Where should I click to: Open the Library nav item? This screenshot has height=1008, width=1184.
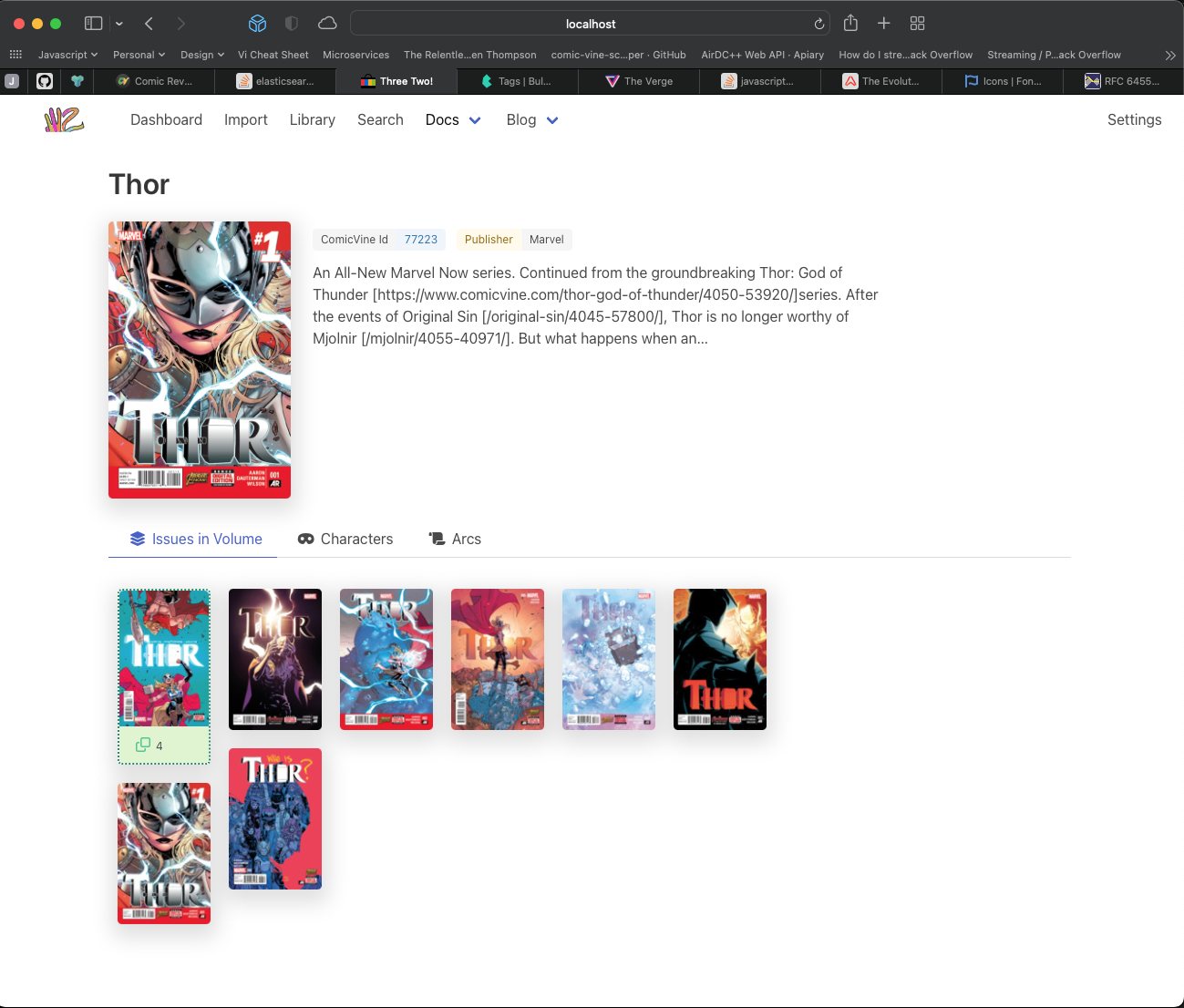click(312, 119)
